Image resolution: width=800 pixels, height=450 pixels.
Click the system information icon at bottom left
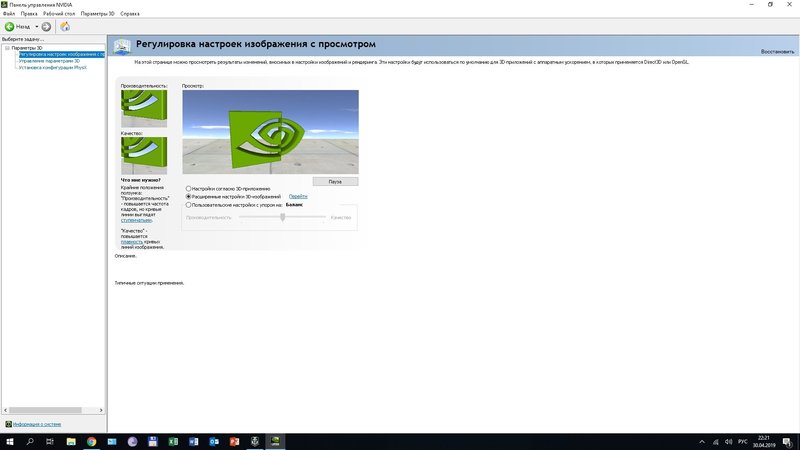(8, 424)
